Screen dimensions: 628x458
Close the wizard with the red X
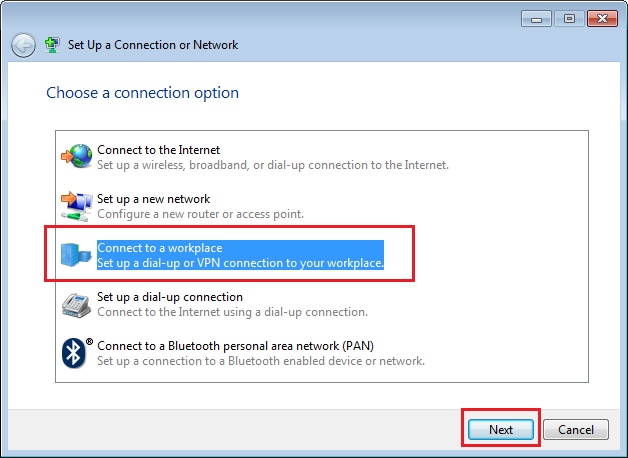coord(602,18)
